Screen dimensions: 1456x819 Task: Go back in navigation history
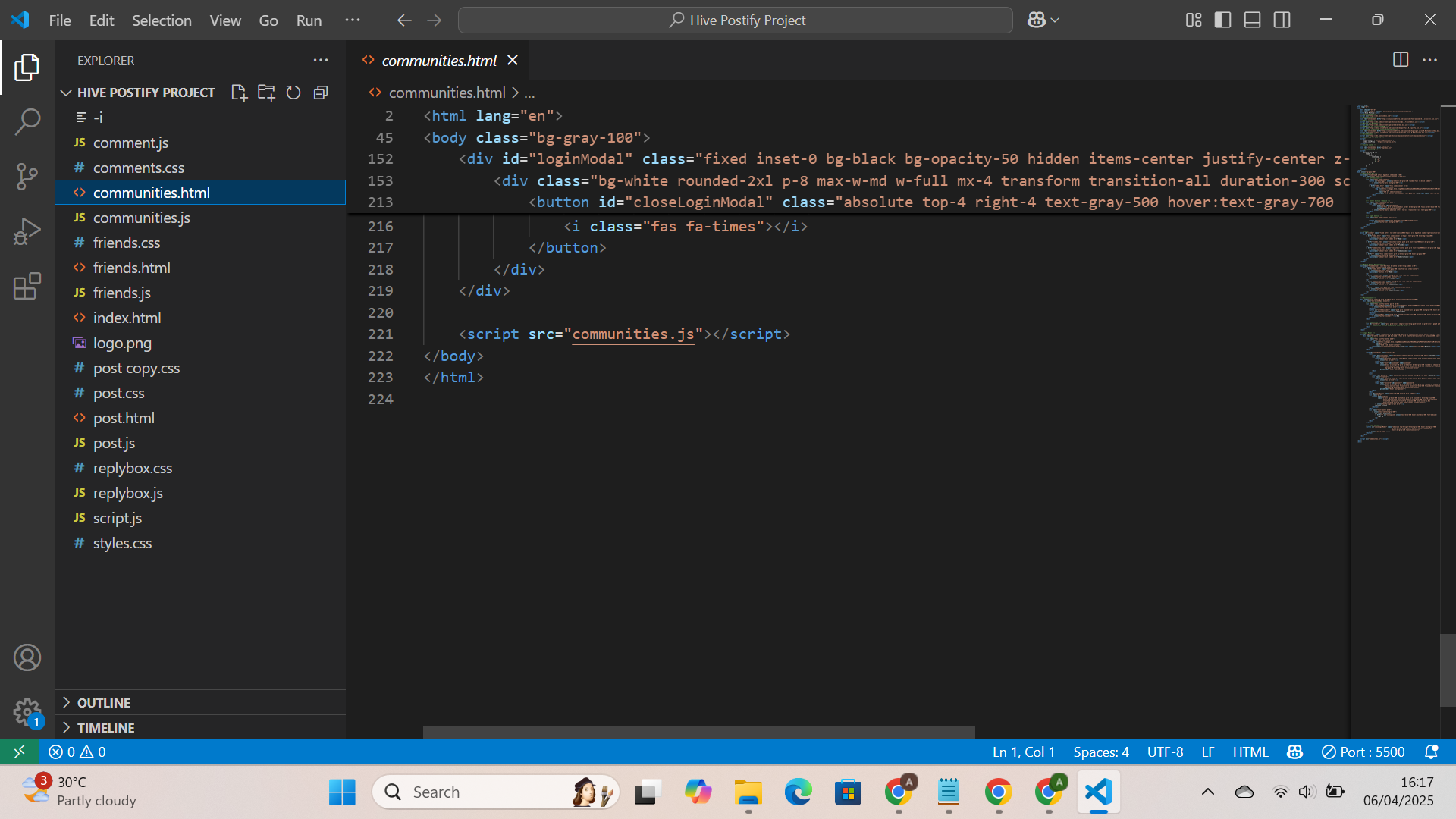coord(404,20)
